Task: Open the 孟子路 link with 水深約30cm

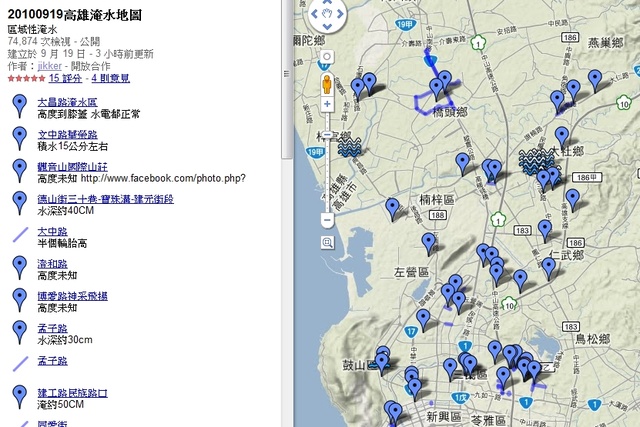Action: point(52,328)
